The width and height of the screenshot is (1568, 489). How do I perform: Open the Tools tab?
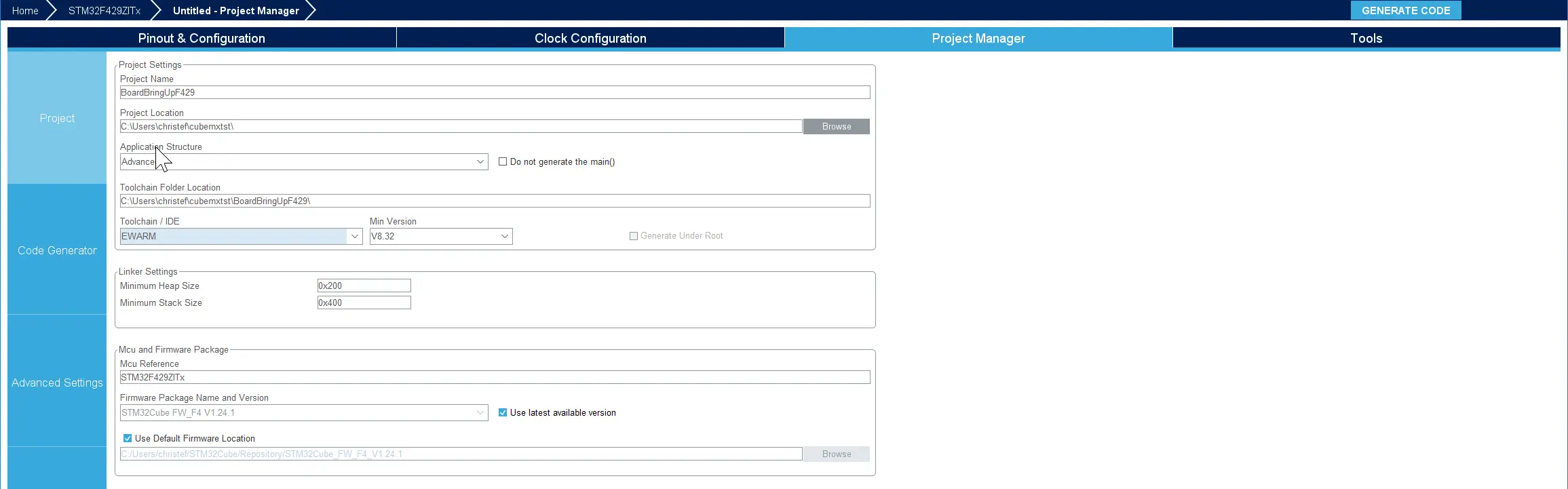1365,39
